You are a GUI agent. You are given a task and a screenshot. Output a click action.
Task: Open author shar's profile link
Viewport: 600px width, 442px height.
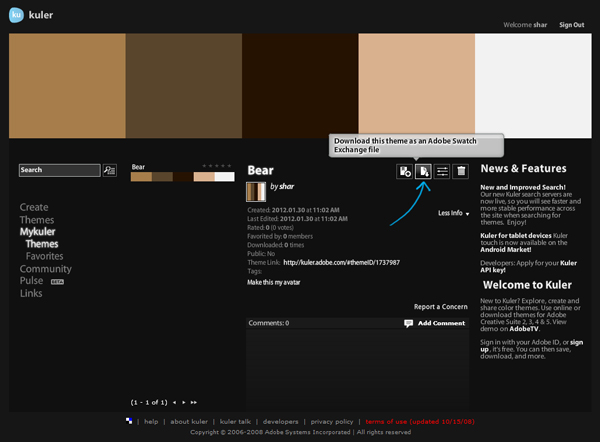[287, 186]
